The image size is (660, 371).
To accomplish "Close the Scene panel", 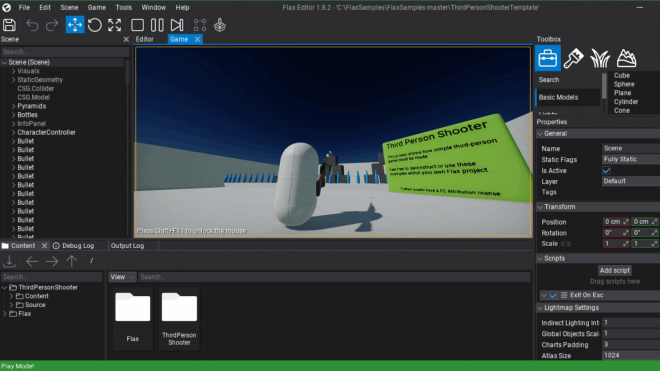I will [x=126, y=39].
